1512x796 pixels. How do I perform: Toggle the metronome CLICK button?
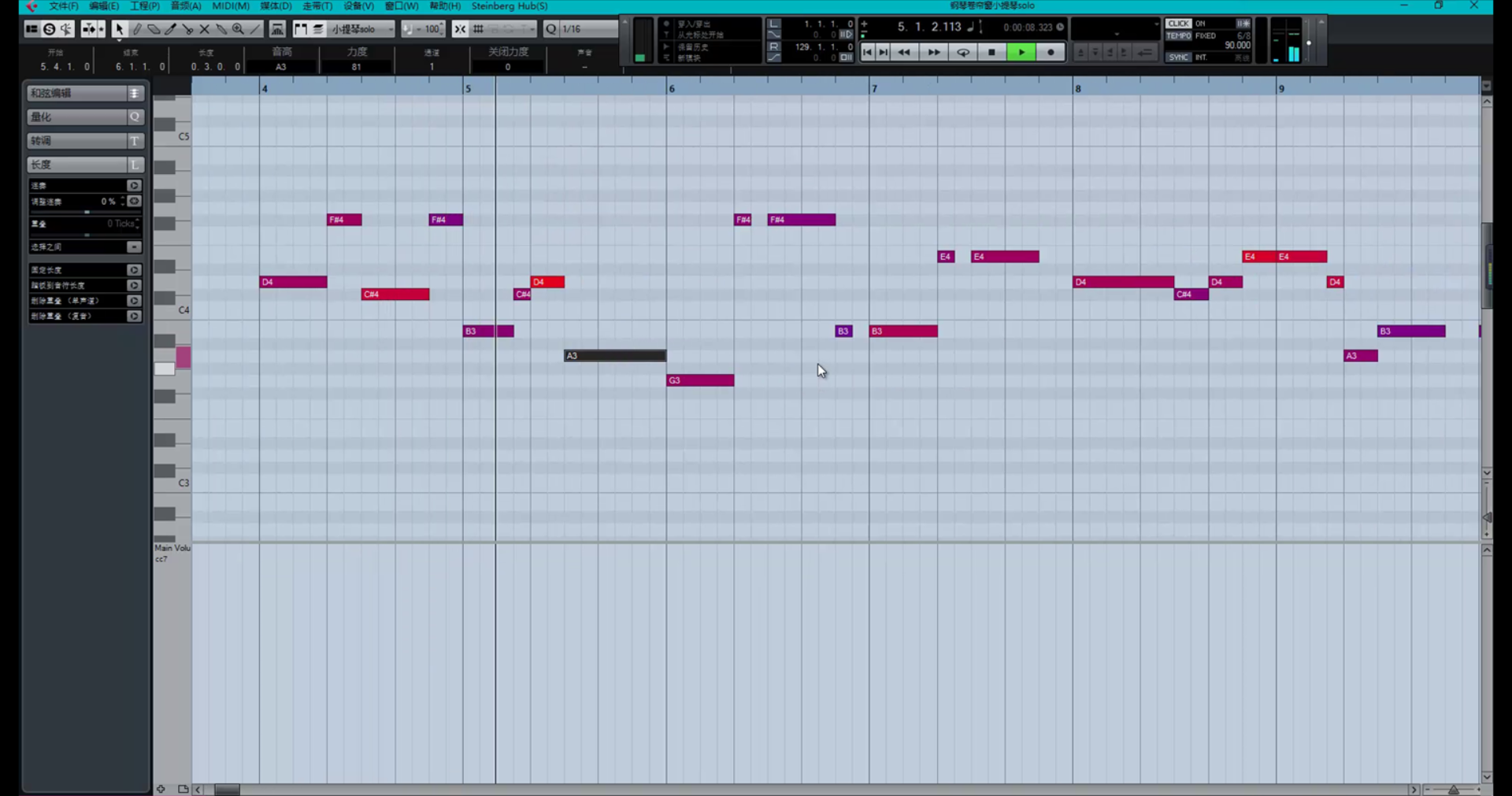[1178, 24]
